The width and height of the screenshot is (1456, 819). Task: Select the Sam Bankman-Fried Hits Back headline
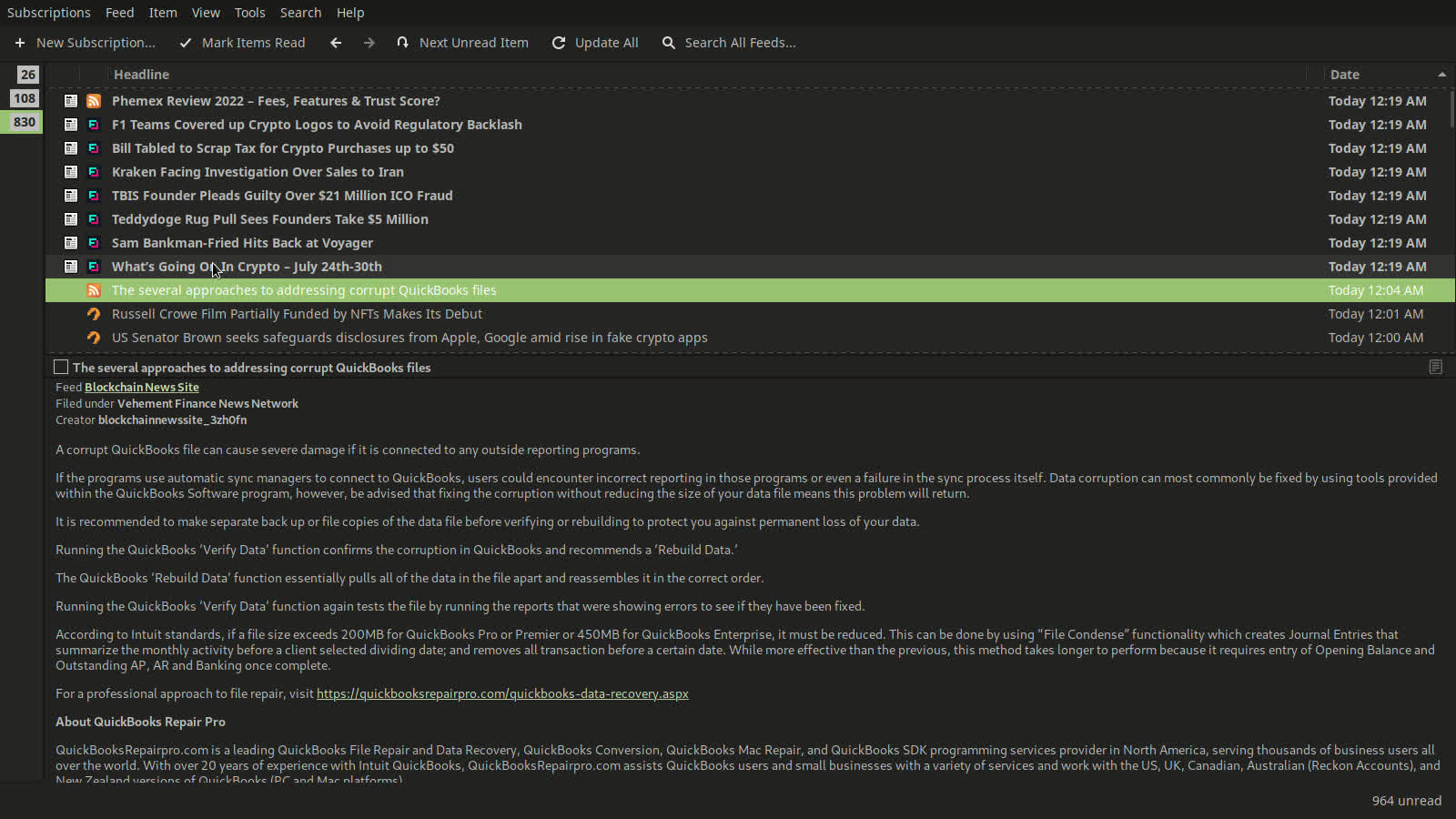pos(242,243)
